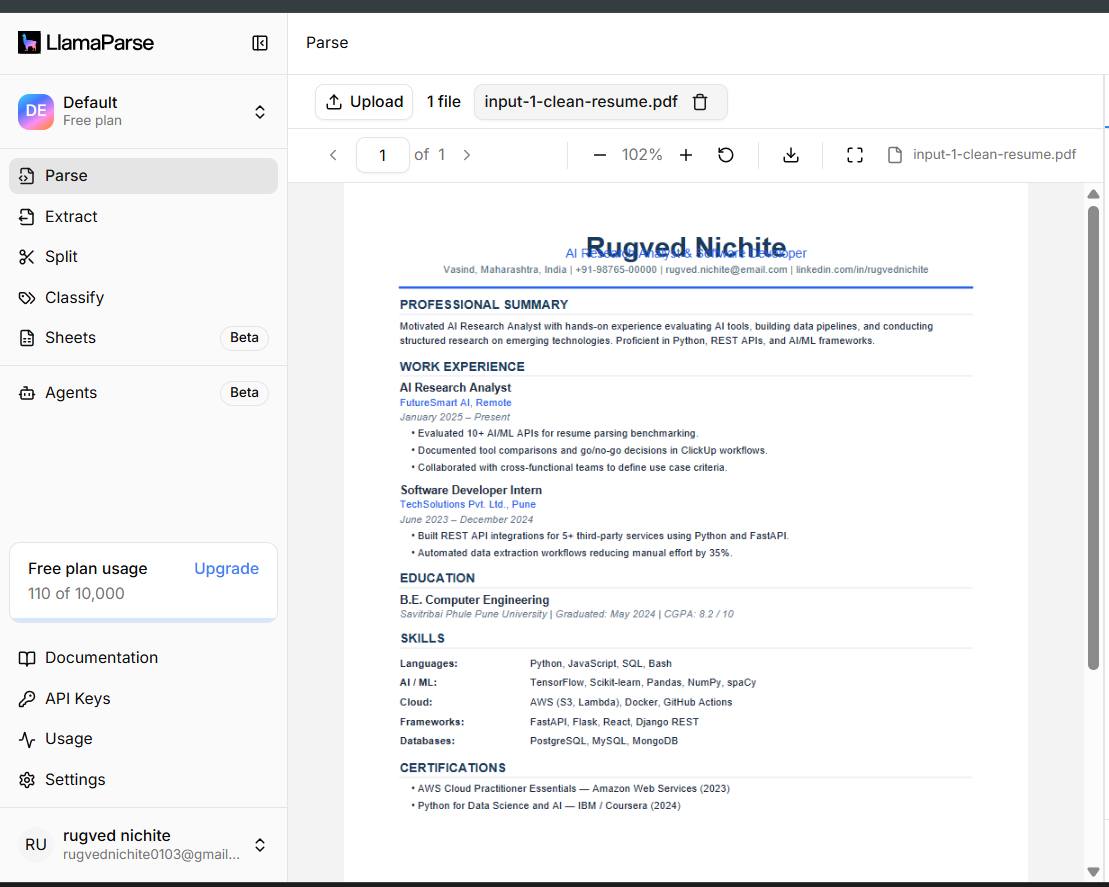Image resolution: width=1109 pixels, height=887 pixels.
Task: Click 'TechSolutions Pvt. Ltd., Pune' text
Action: coord(468,504)
